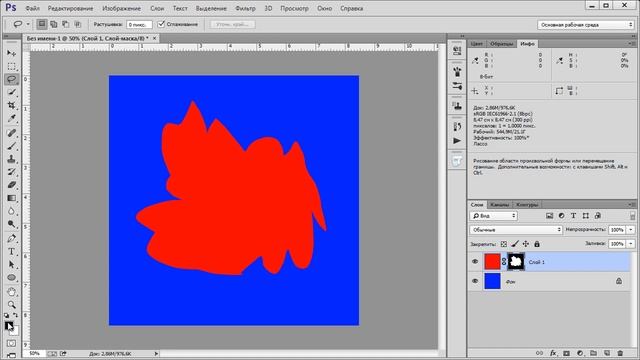This screenshot has height=360, width=640.
Task: Select the Dodge tool
Action: (11, 224)
